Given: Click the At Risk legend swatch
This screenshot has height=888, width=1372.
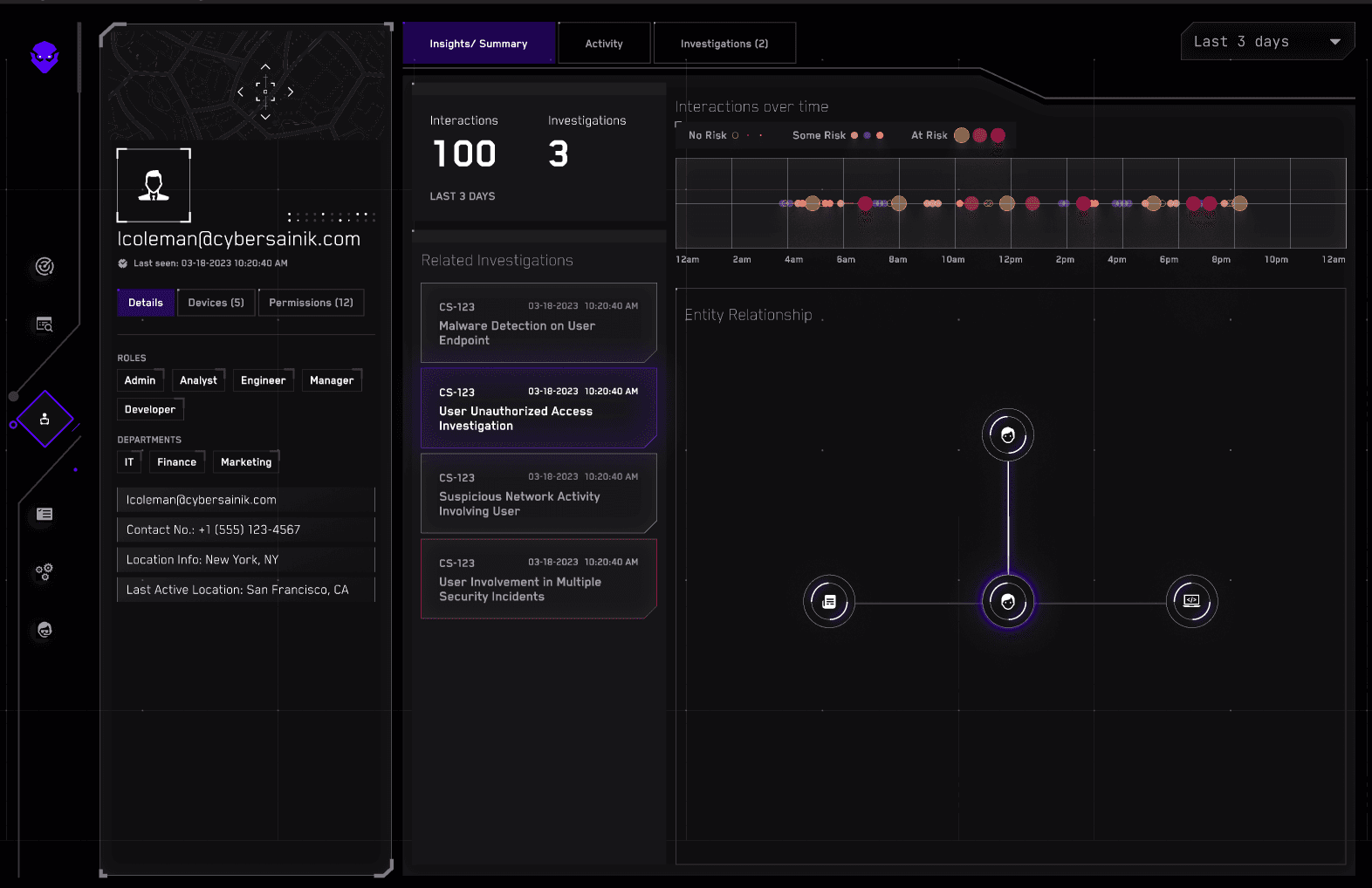Looking at the screenshot, I should pyautogui.click(x=979, y=135).
